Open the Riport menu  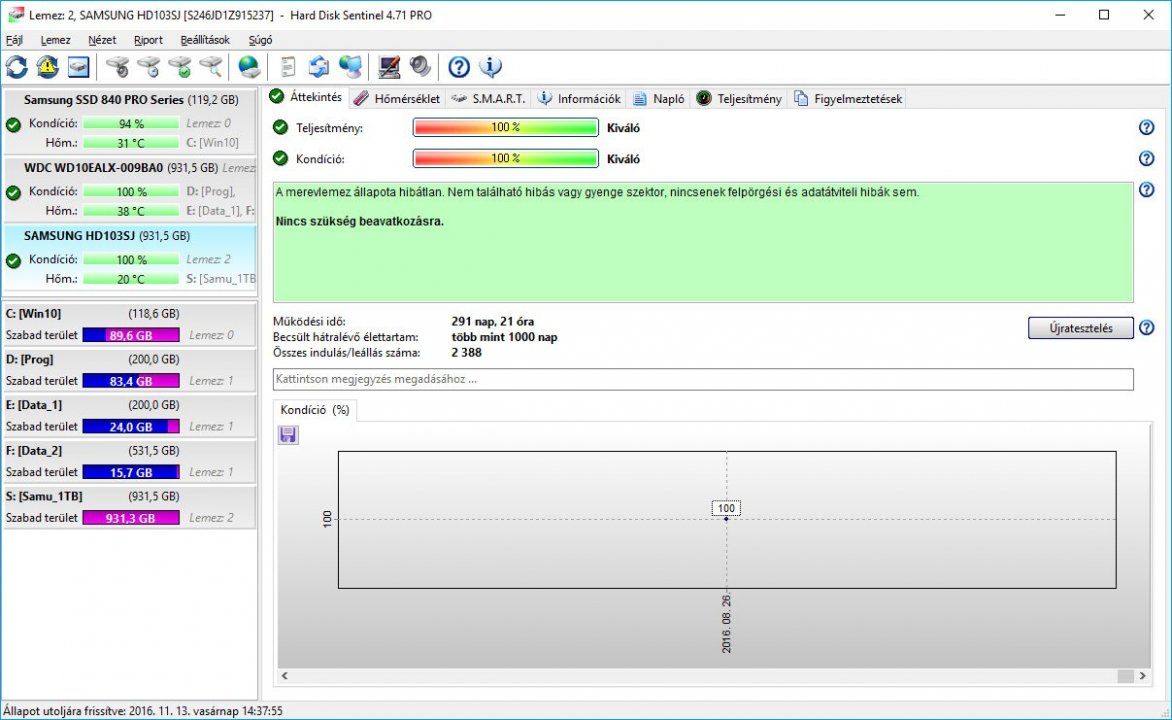148,40
